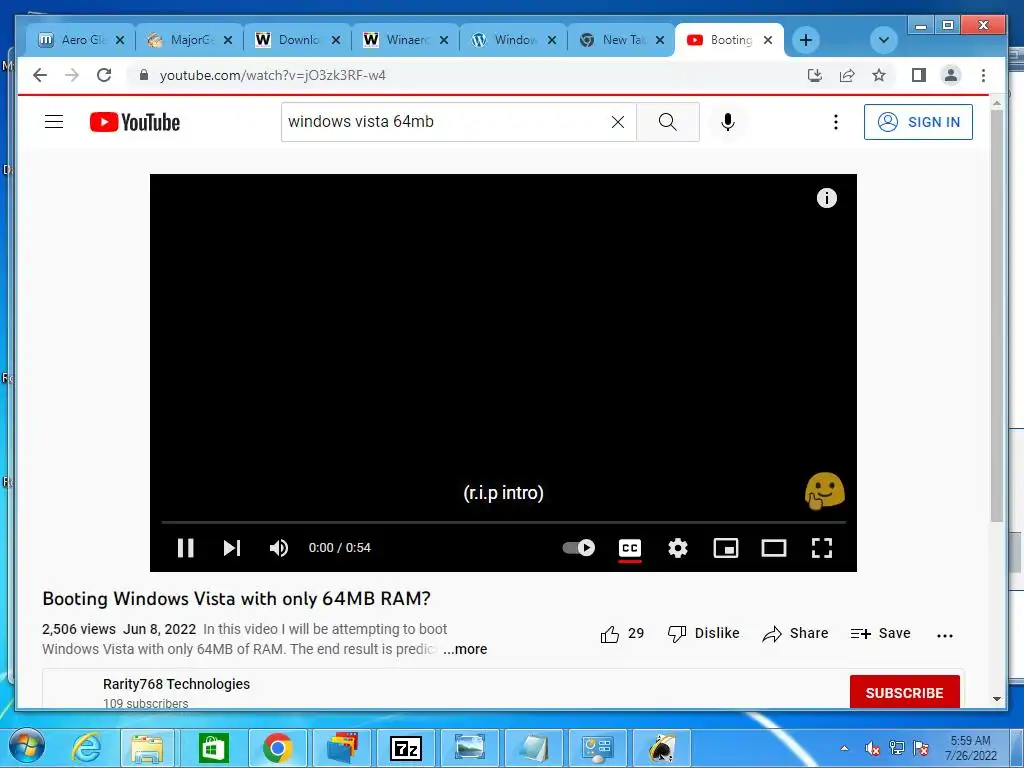Switch to theater mode
Screen dimensions: 1024x768
coord(774,547)
